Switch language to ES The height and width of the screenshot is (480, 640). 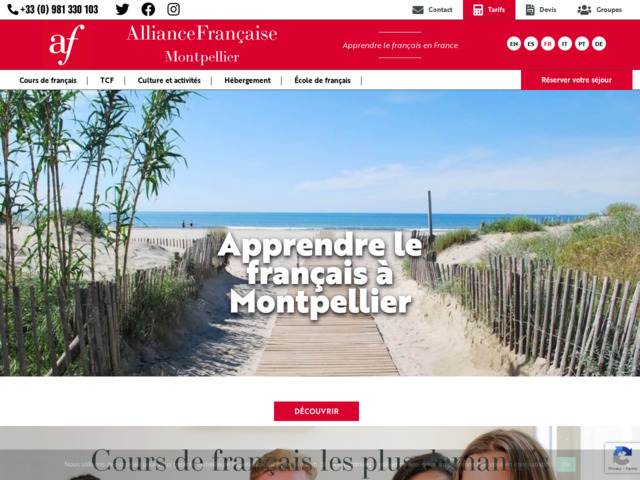531,44
